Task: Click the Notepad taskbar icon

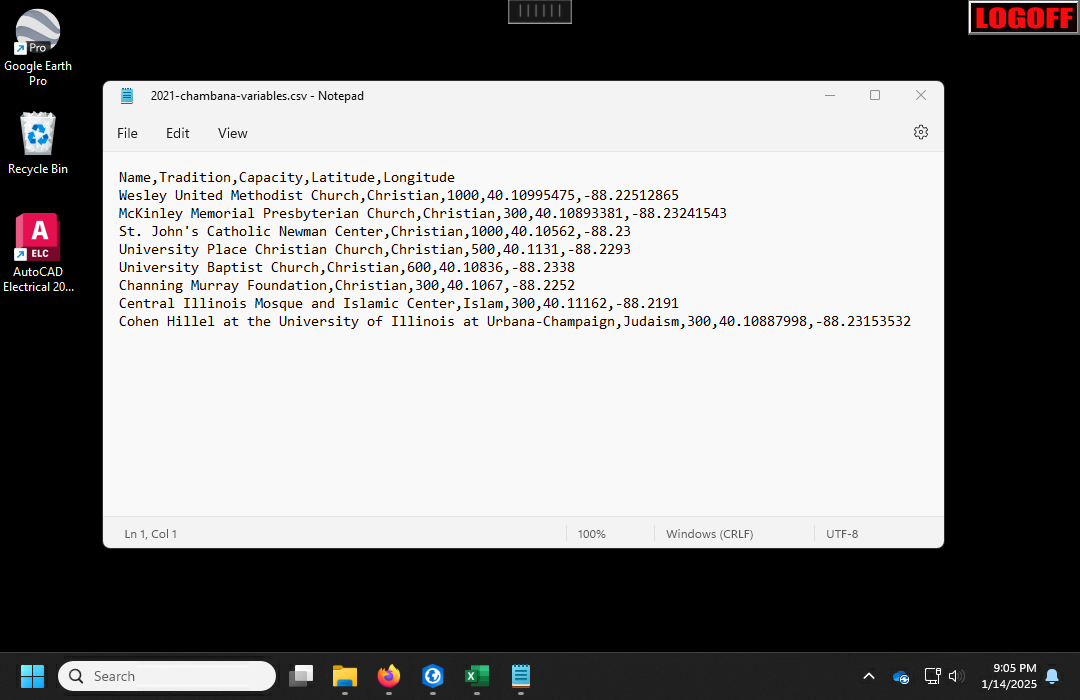Action: [520, 676]
